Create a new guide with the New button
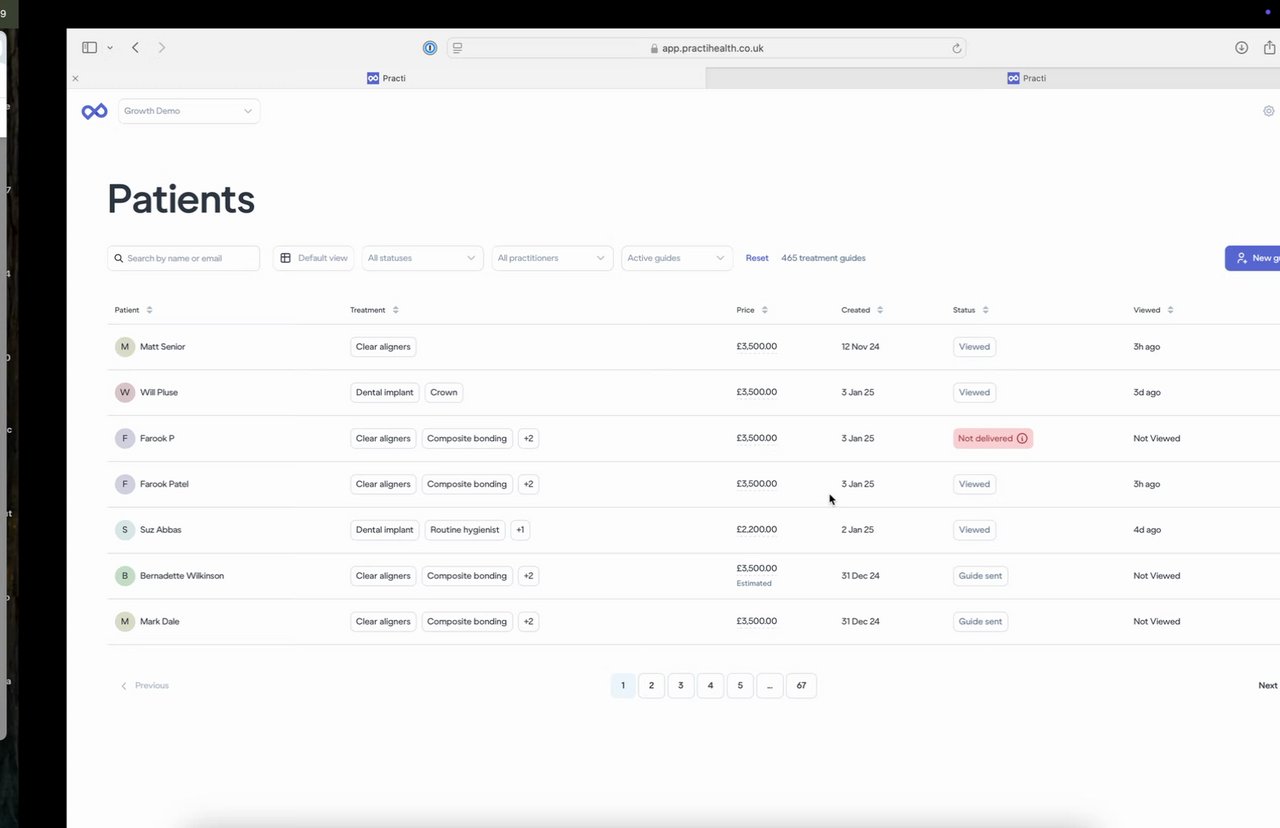Viewport: 1280px width, 828px height. pyautogui.click(x=1253, y=258)
